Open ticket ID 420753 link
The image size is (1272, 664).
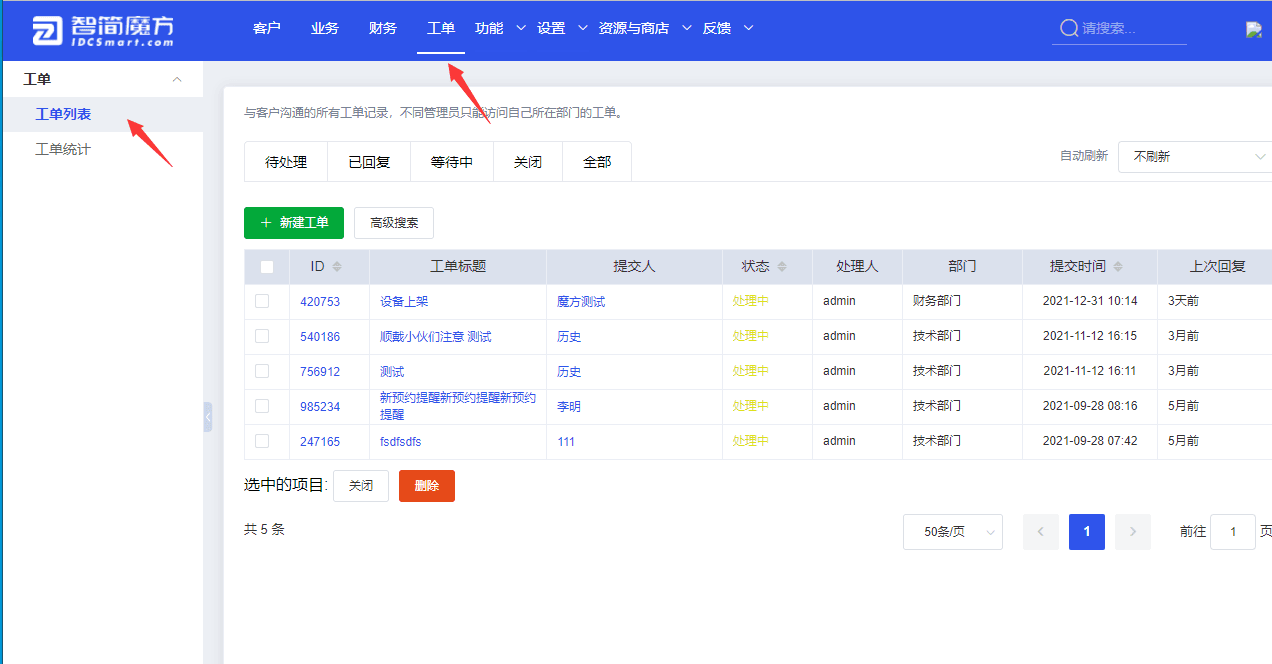click(320, 302)
